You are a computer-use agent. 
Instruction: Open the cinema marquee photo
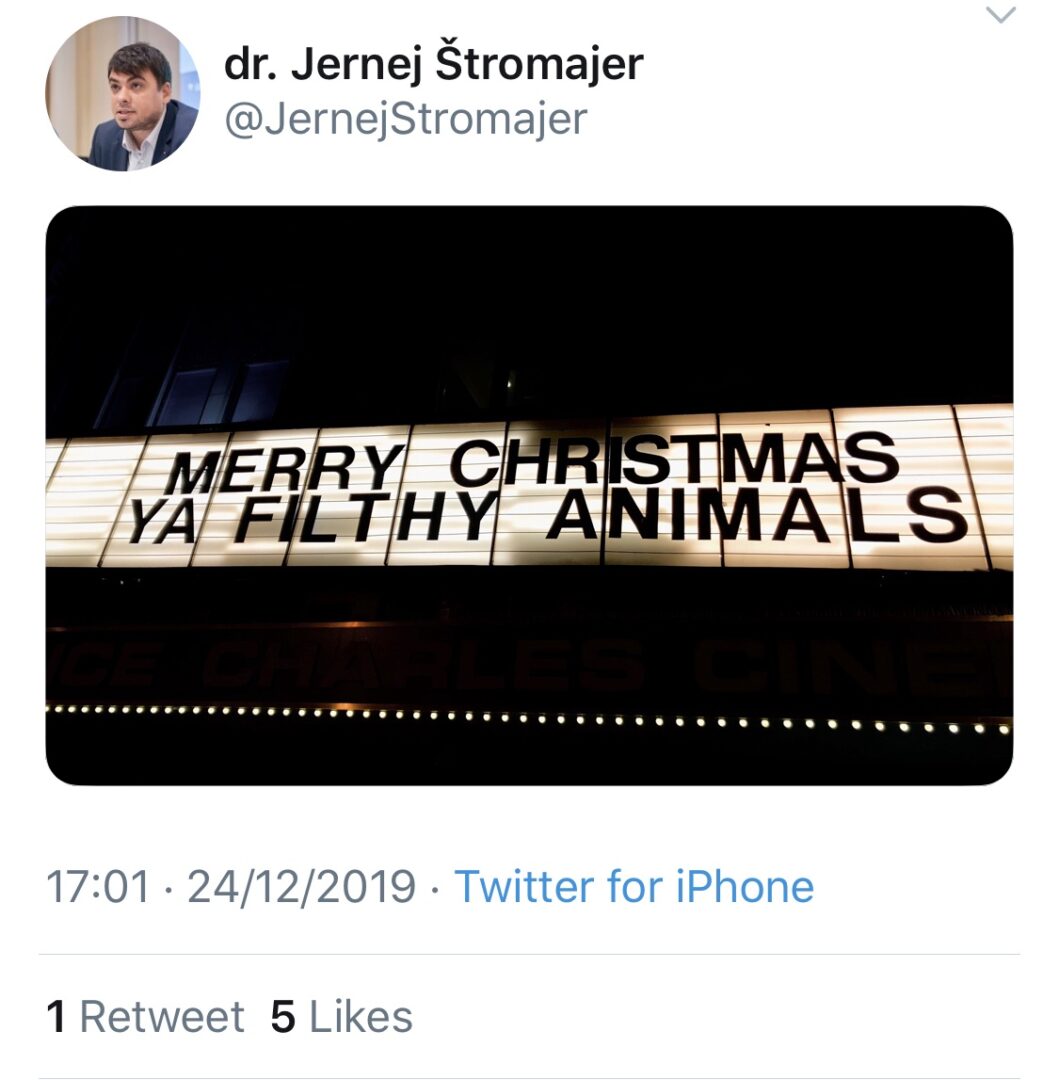click(529, 495)
